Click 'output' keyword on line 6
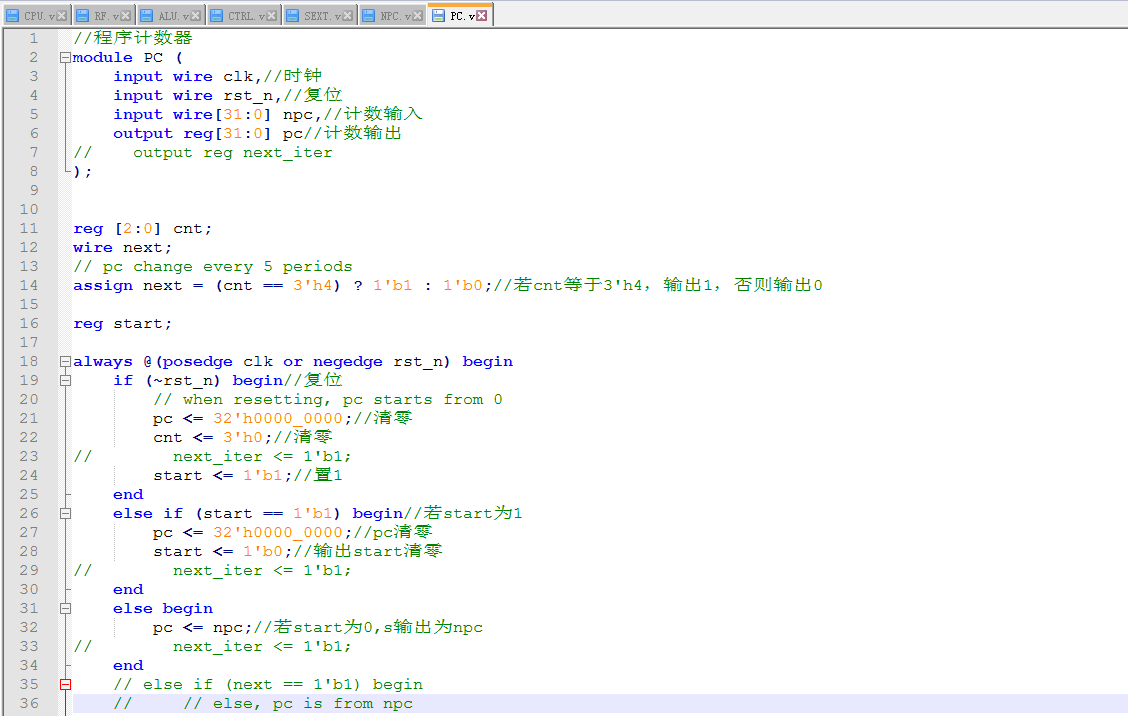Screen dimensions: 1128x716 (142, 134)
